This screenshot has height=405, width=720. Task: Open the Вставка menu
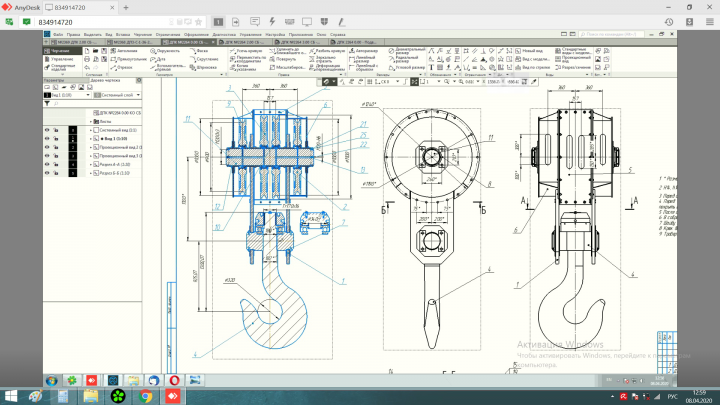(x=123, y=34)
